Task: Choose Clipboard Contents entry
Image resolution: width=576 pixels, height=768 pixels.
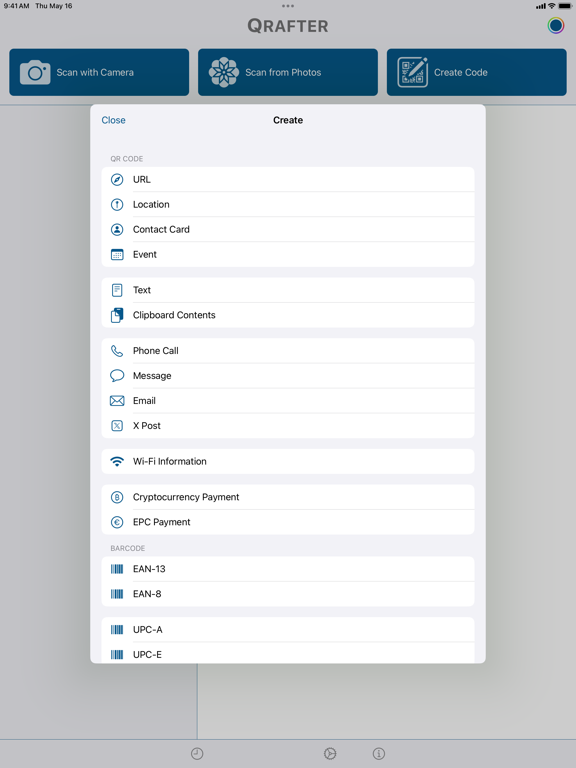Action: point(288,315)
